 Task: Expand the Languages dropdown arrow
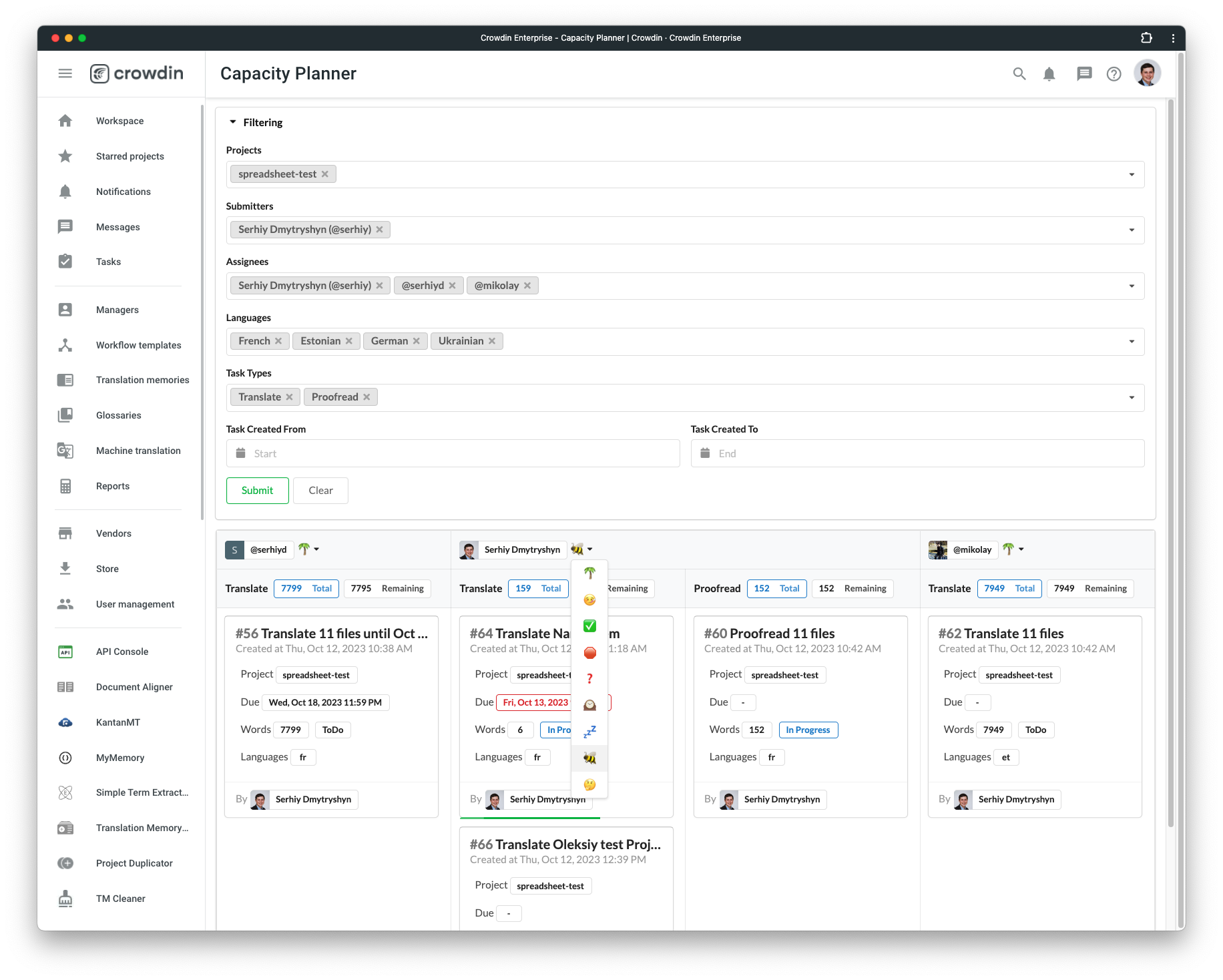click(1132, 341)
